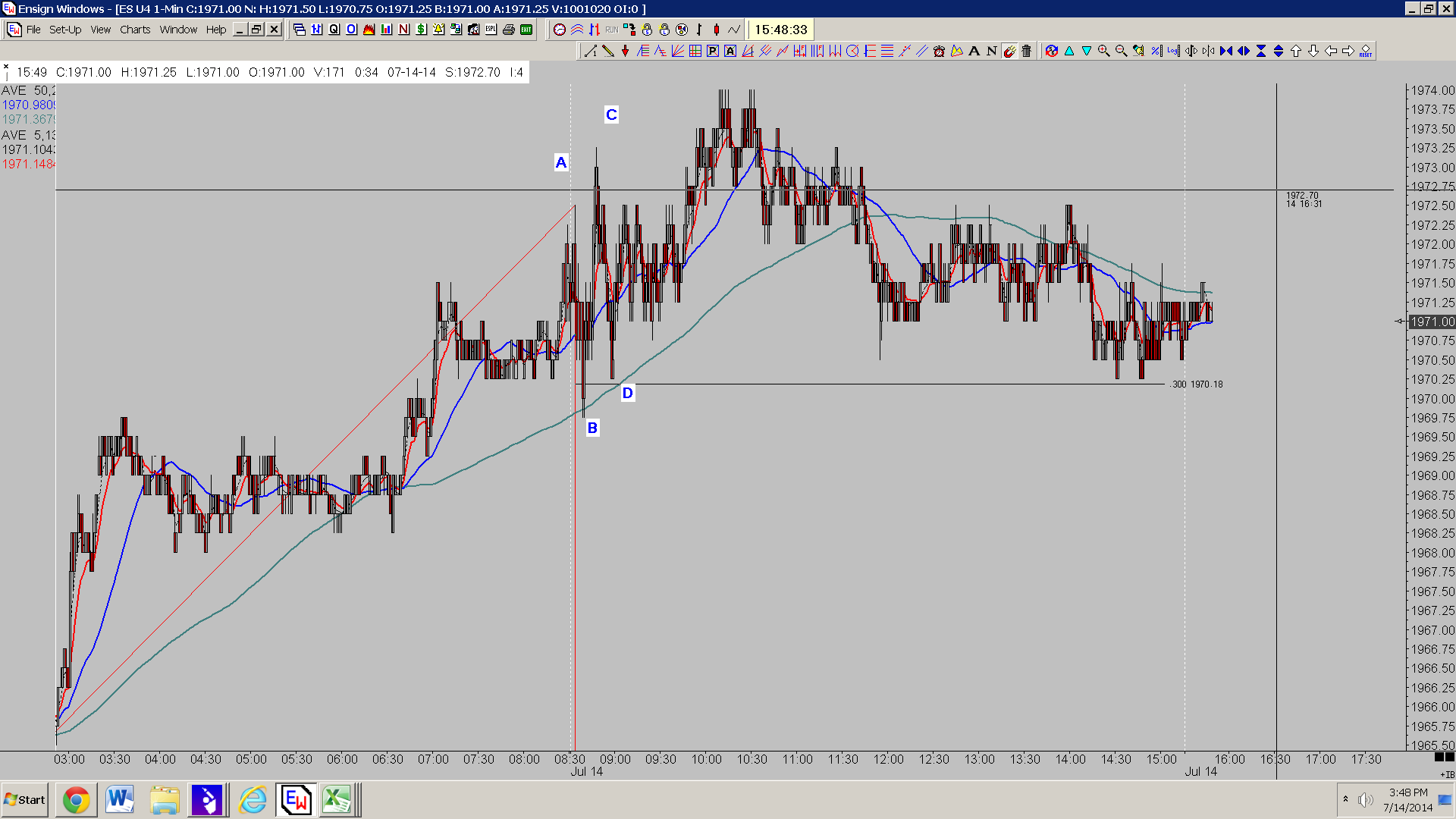Click the green EXIT icon
The height and width of the screenshot is (819, 1456).
point(526,30)
